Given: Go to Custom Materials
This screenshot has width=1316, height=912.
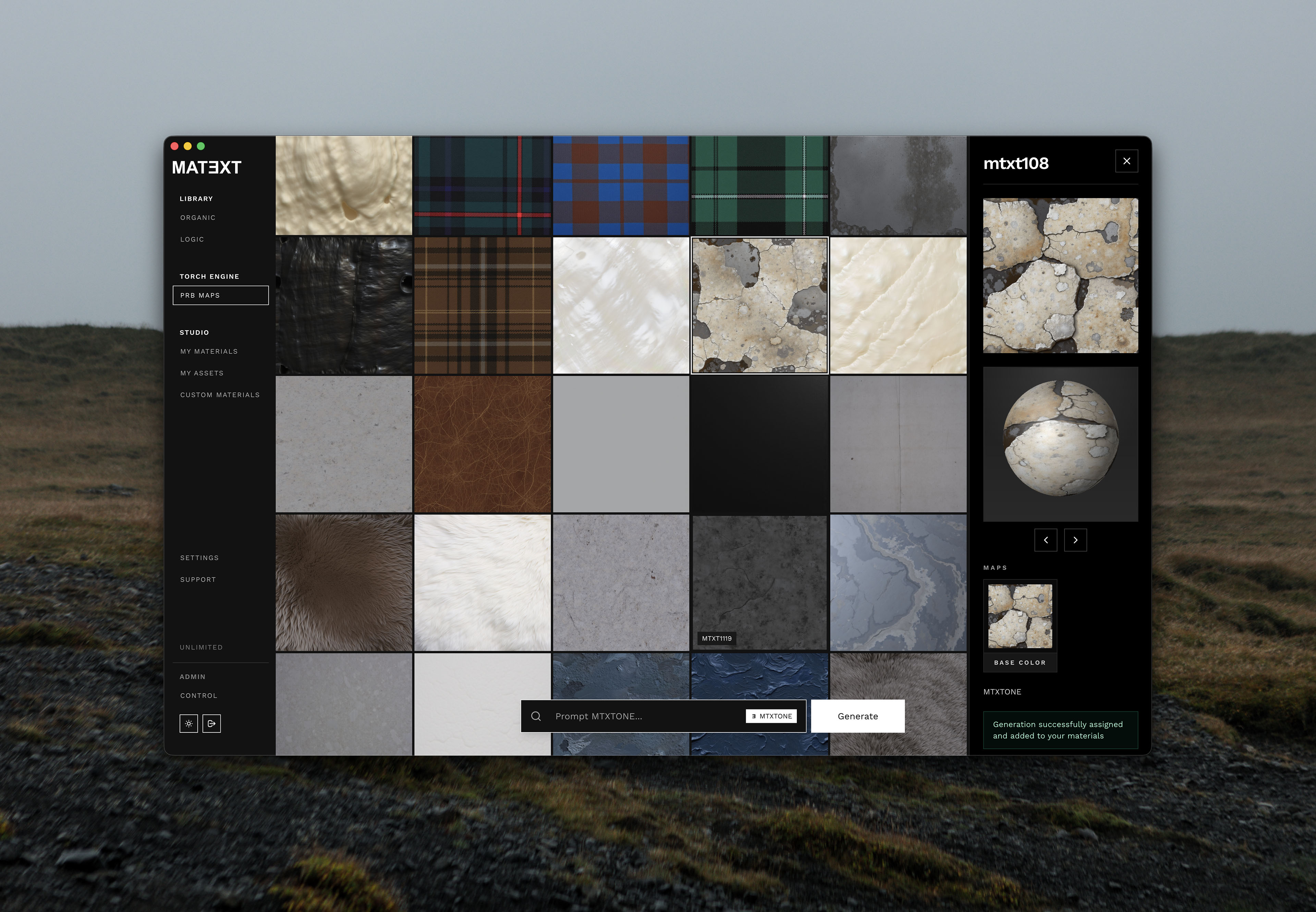Looking at the screenshot, I should click(220, 395).
